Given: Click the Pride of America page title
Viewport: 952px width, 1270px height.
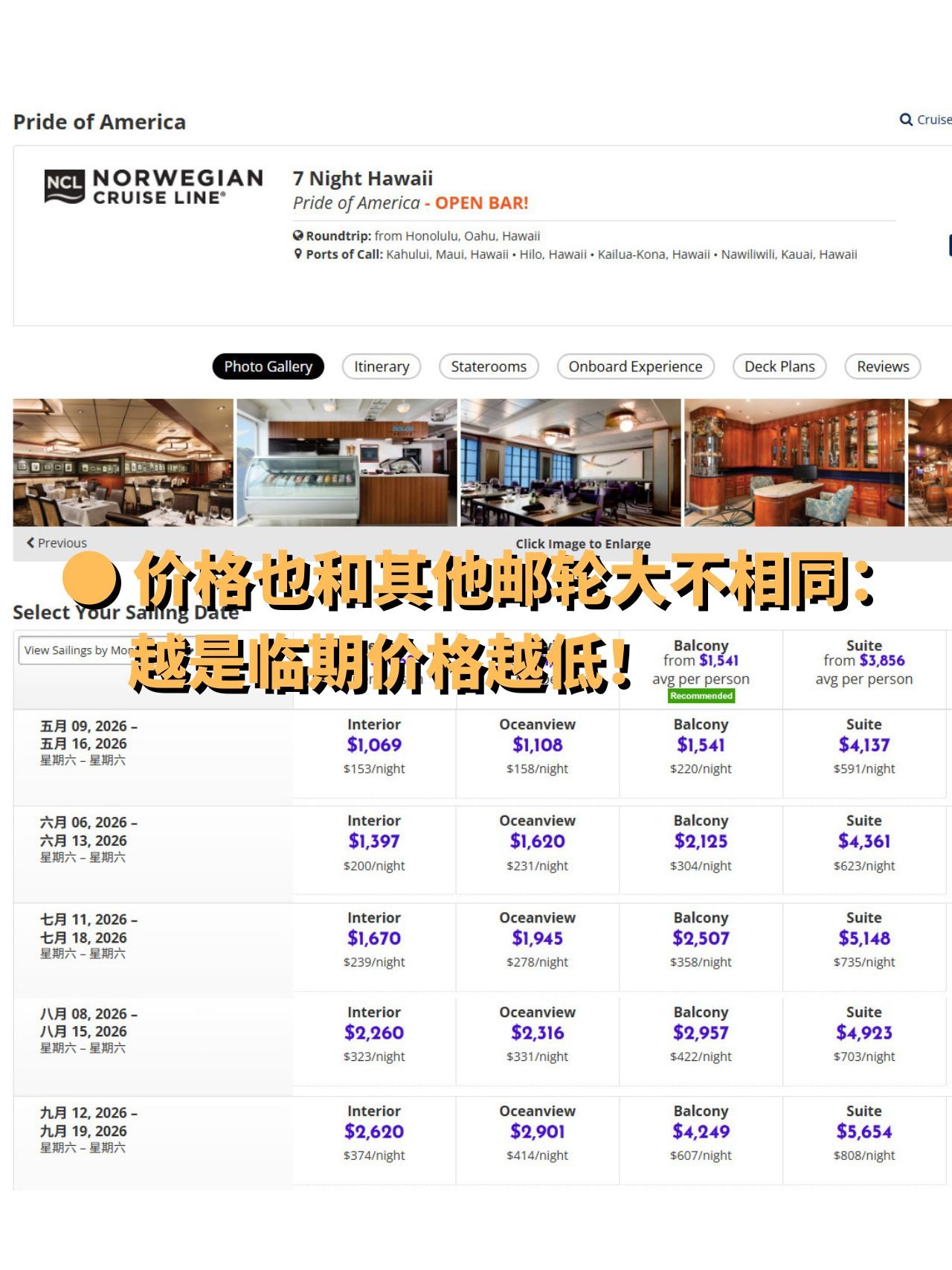Looking at the screenshot, I should click(100, 122).
